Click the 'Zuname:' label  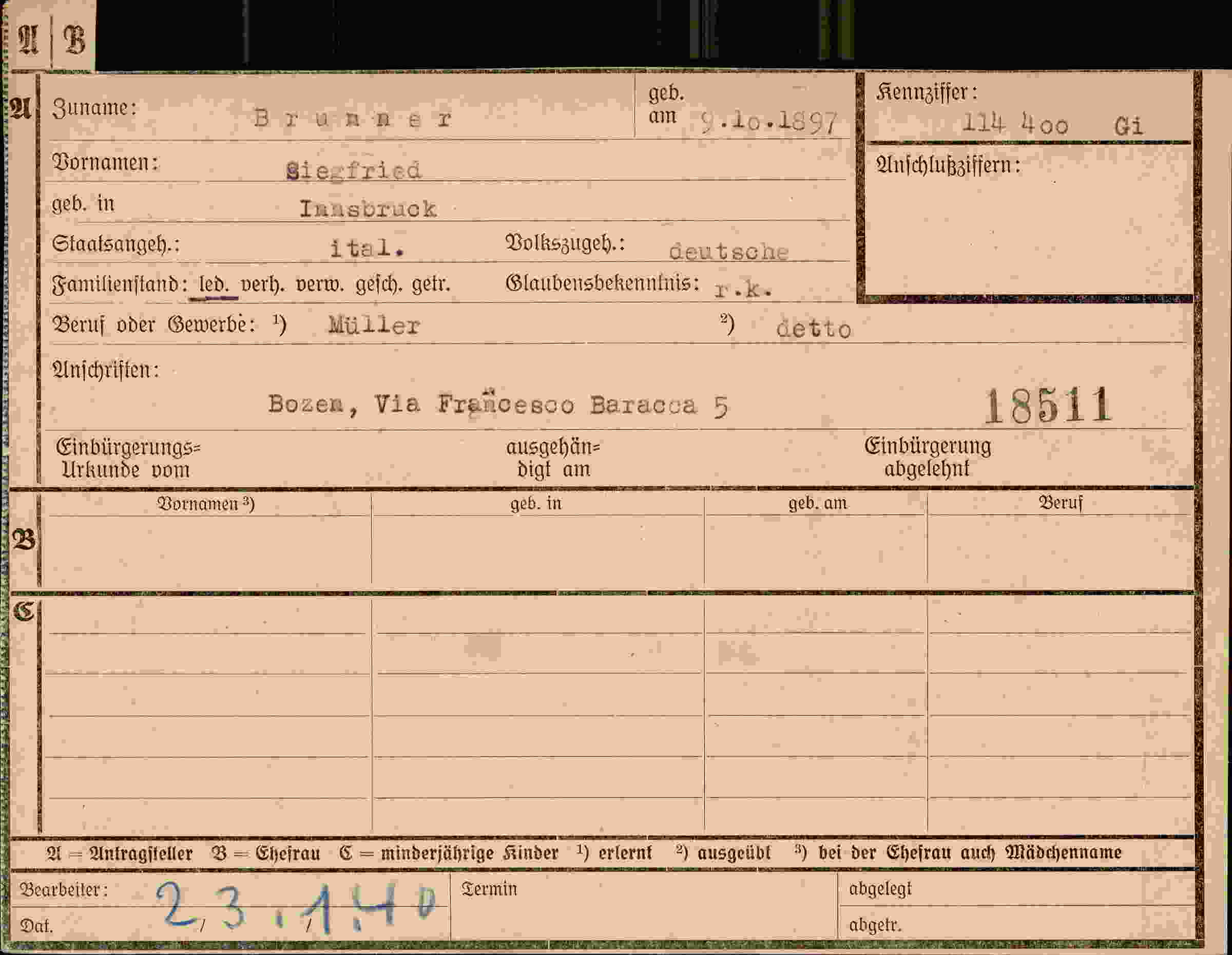(x=95, y=107)
